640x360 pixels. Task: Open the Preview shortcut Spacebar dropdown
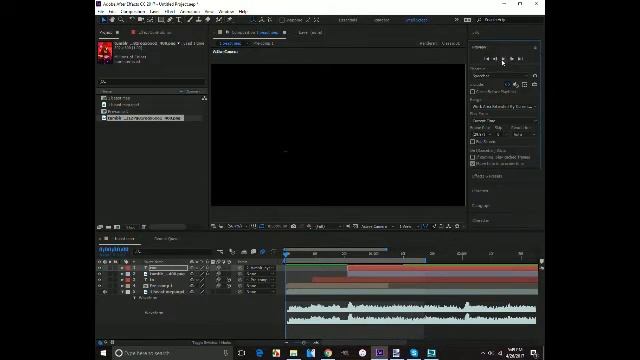click(500, 76)
